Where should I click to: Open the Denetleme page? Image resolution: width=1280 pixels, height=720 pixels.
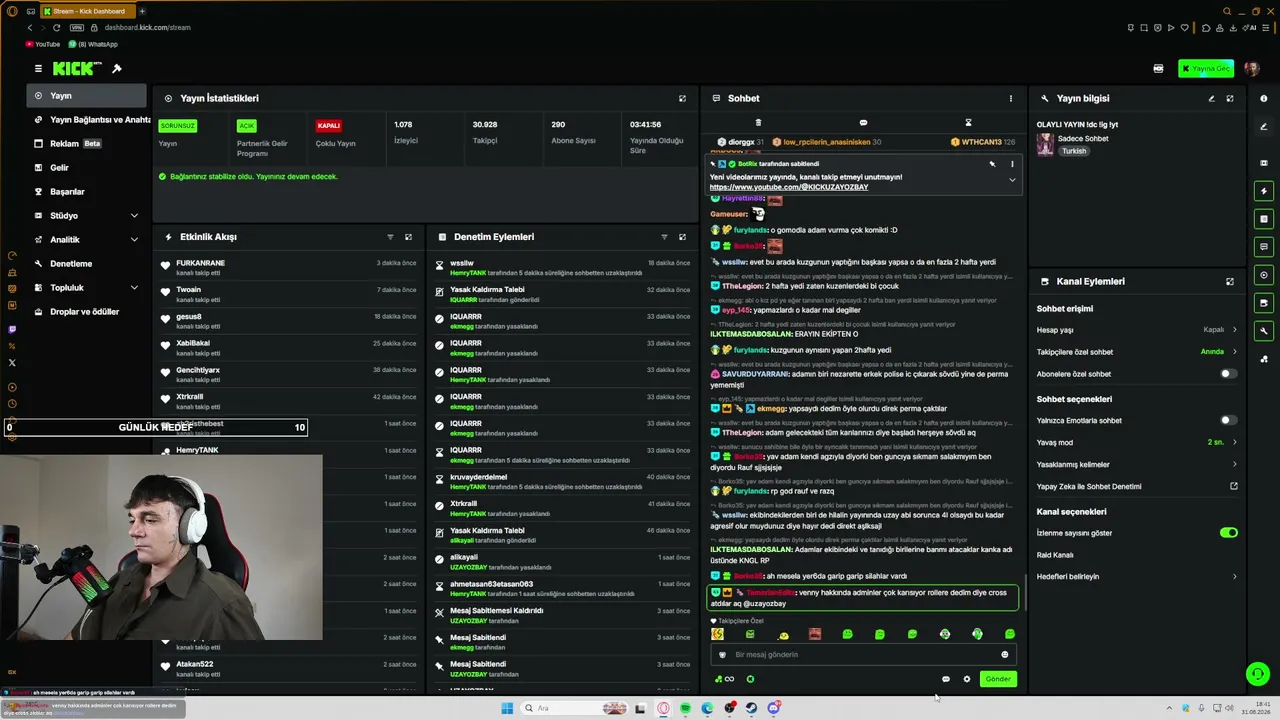(x=87, y=263)
